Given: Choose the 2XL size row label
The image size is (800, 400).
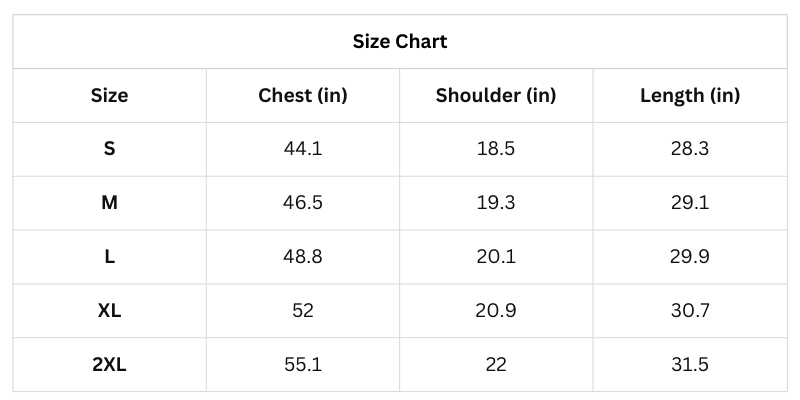Looking at the screenshot, I should (110, 365).
